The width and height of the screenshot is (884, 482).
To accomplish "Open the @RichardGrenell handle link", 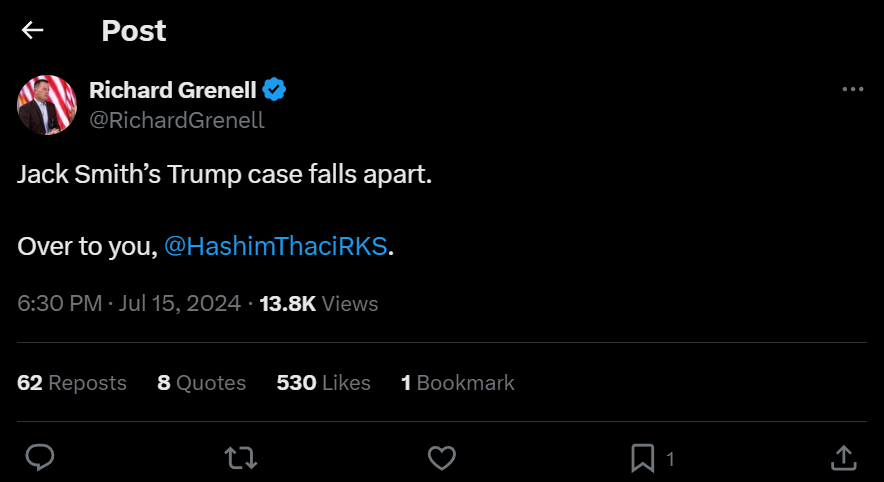I will point(177,120).
